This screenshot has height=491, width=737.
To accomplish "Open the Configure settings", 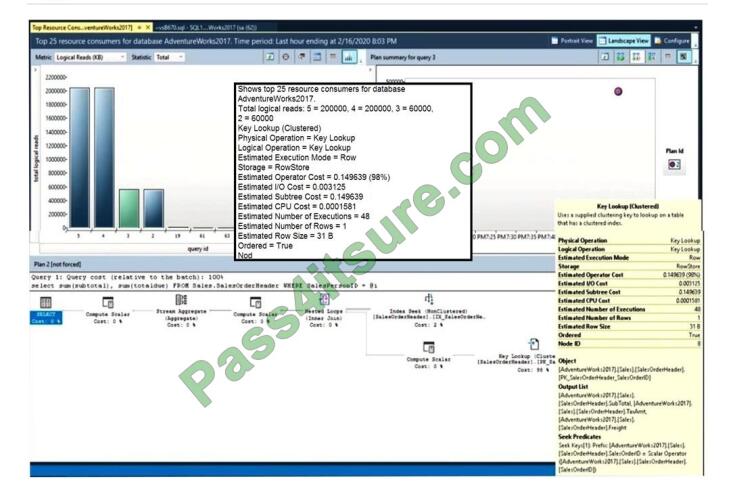I will coord(672,41).
